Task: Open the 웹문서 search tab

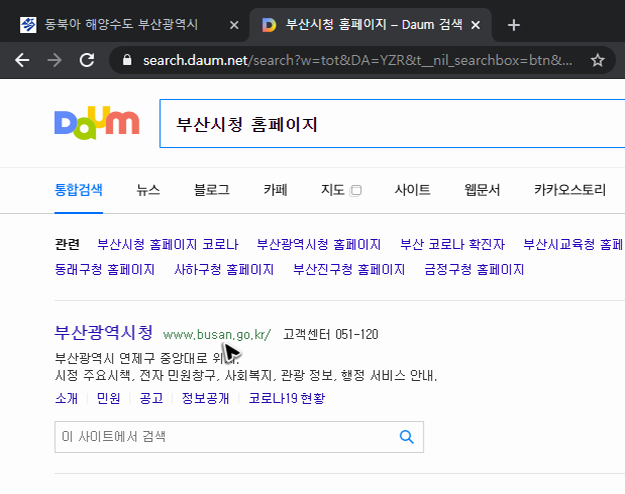Action: 482,190
